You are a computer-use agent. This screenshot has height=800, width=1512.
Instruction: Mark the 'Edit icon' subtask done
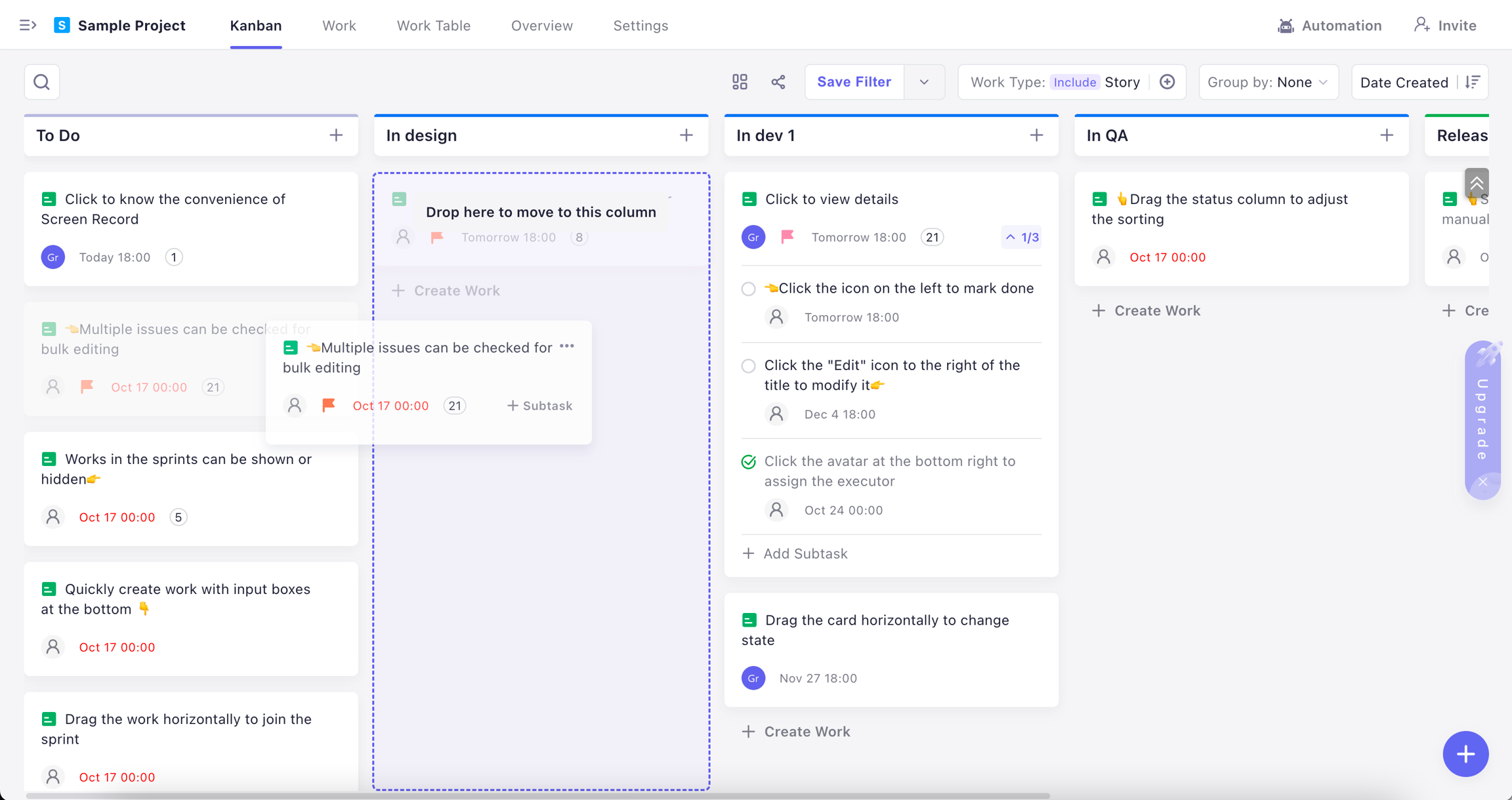click(748, 366)
